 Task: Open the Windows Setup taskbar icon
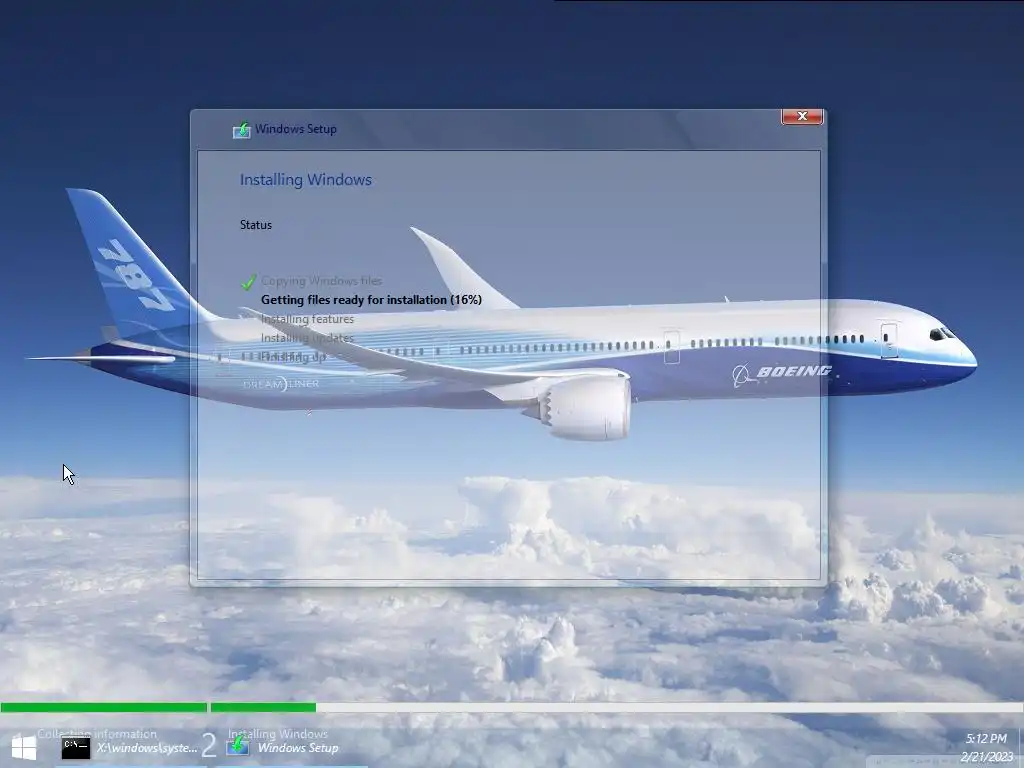click(238, 744)
